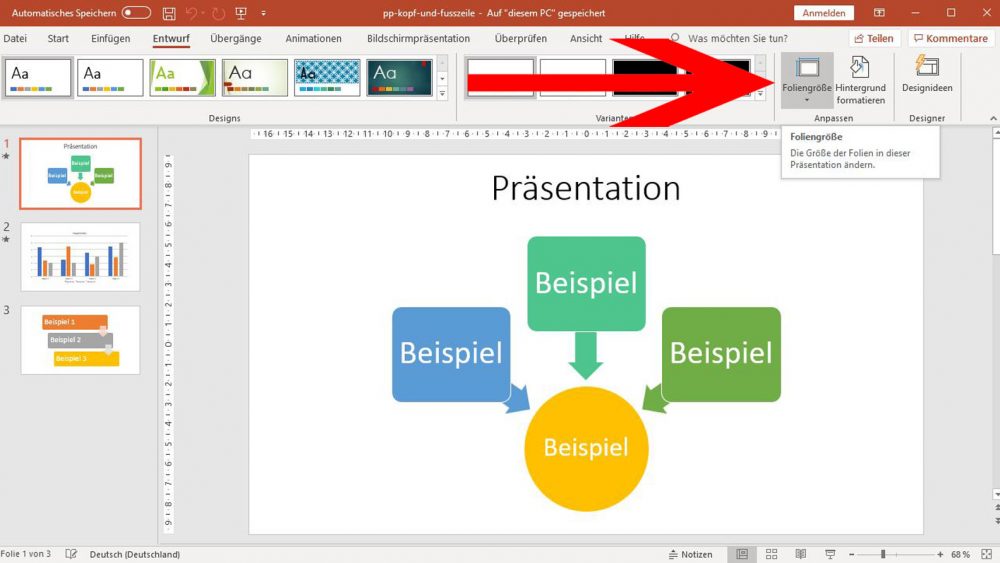The image size is (1000, 563).
Task: Open the quick access toolbar customize dropdown
Action: pyautogui.click(x=263, y=13)
